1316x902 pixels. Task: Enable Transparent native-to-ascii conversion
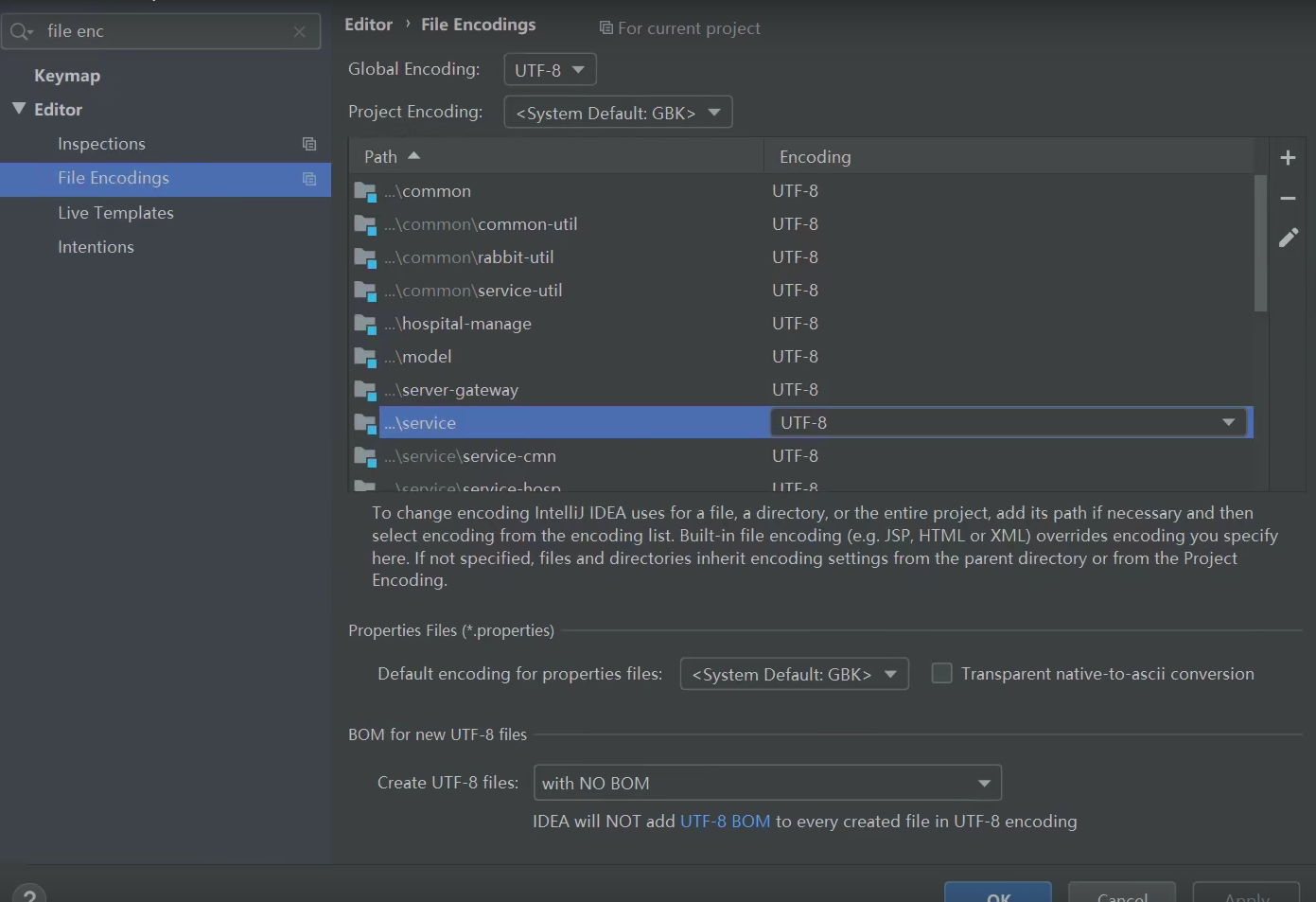click(941, 673)
